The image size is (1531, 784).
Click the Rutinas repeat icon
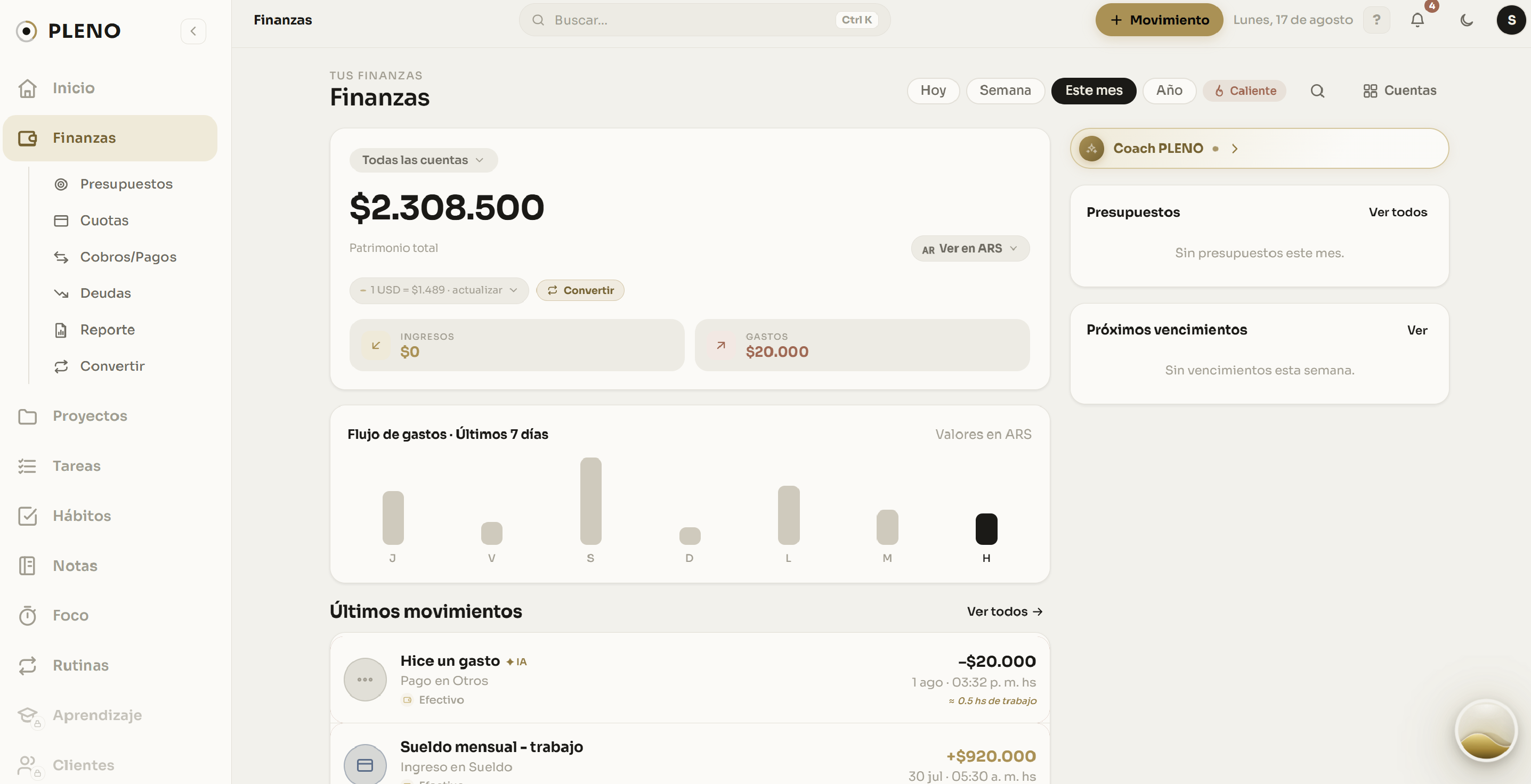coord(27,665)
